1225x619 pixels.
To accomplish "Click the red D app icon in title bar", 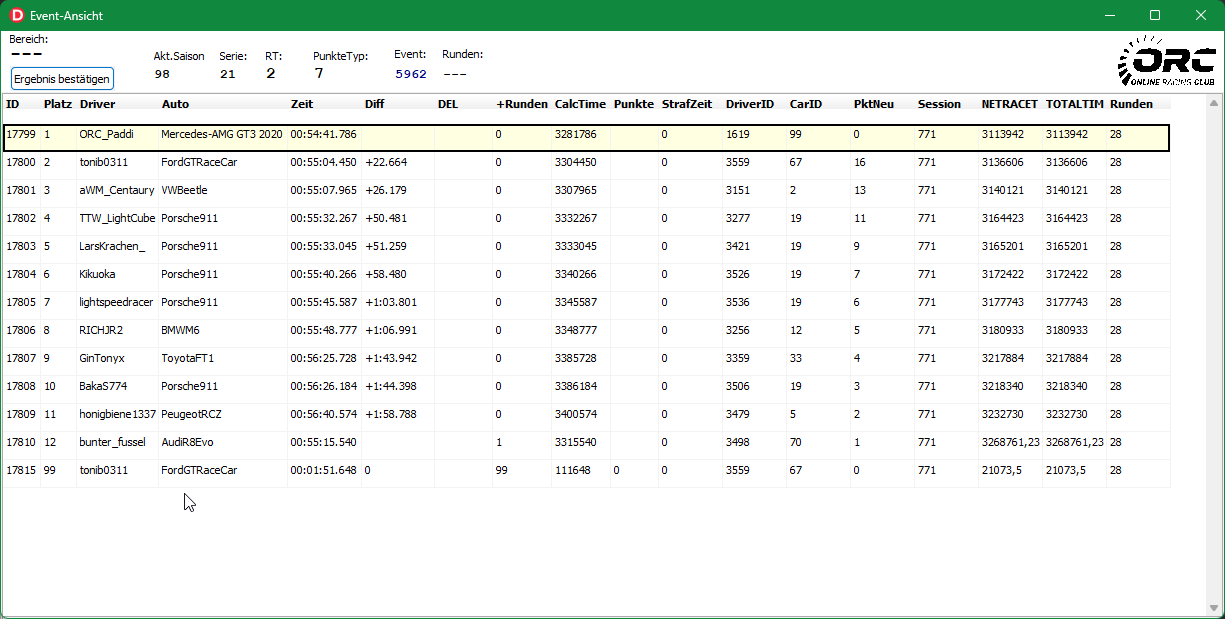I will click(x=16, y=16).
